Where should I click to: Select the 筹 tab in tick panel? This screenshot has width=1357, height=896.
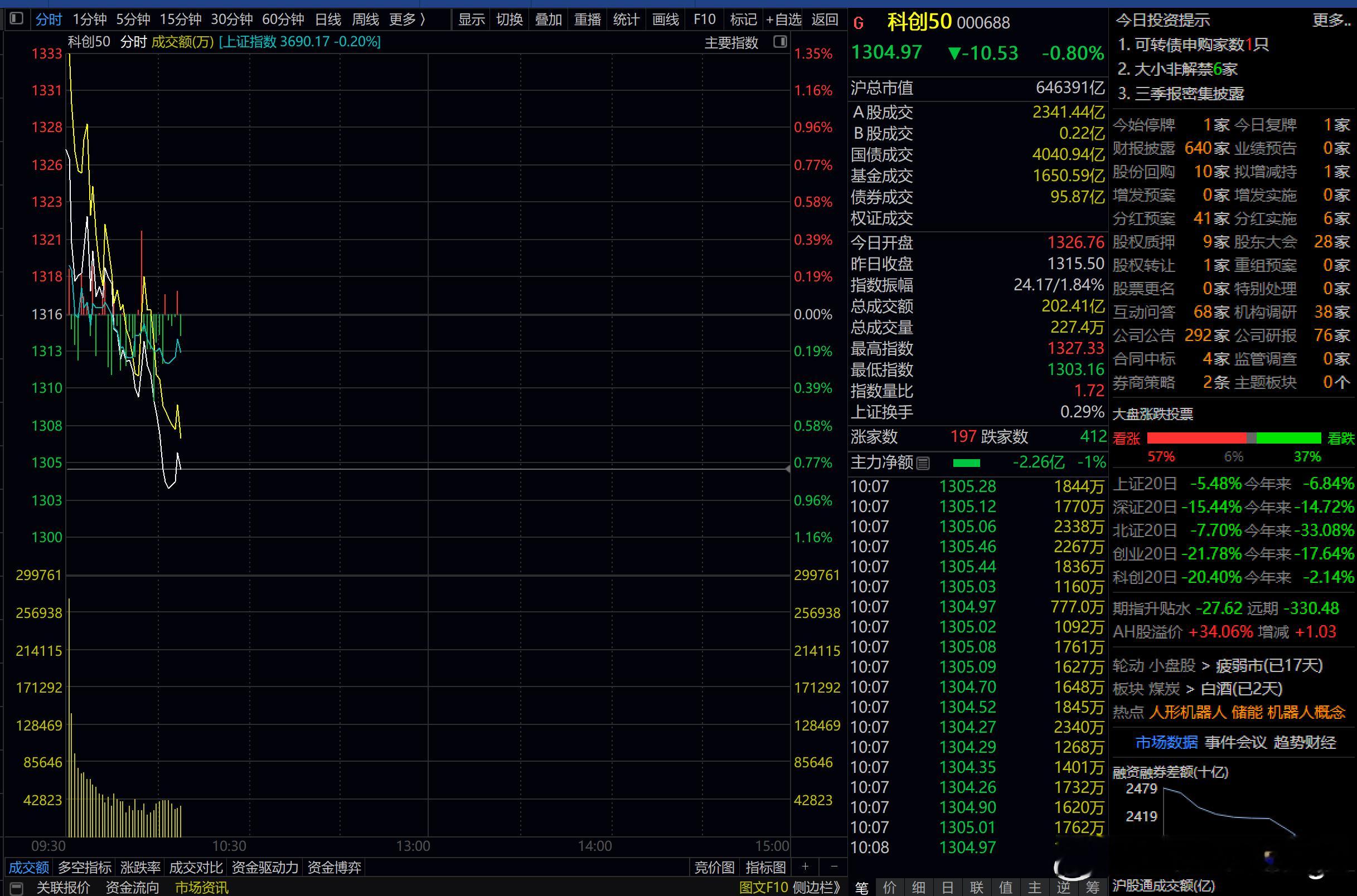1092,888
